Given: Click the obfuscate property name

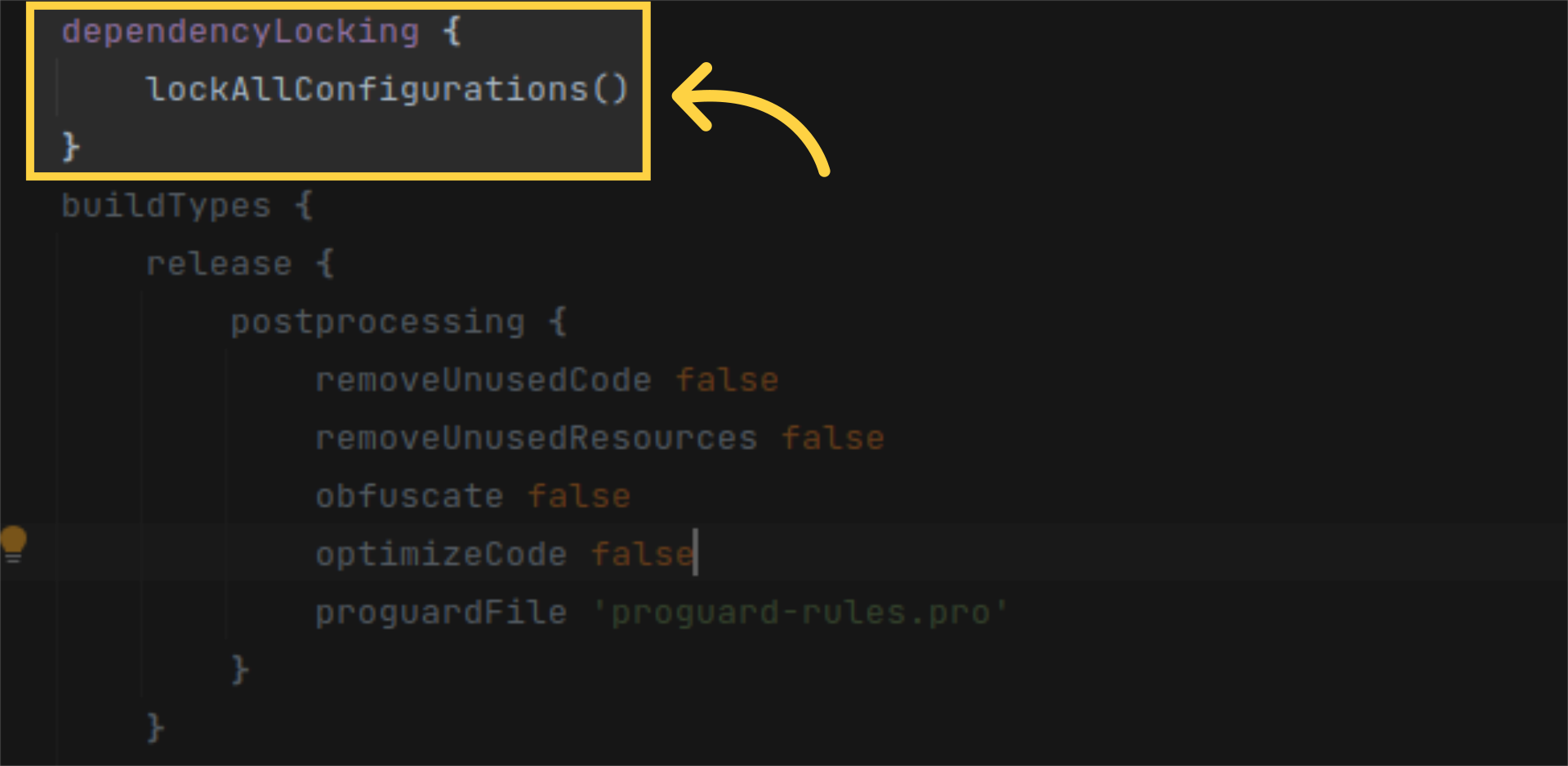Looking at the screenshot, I should 409,497.
